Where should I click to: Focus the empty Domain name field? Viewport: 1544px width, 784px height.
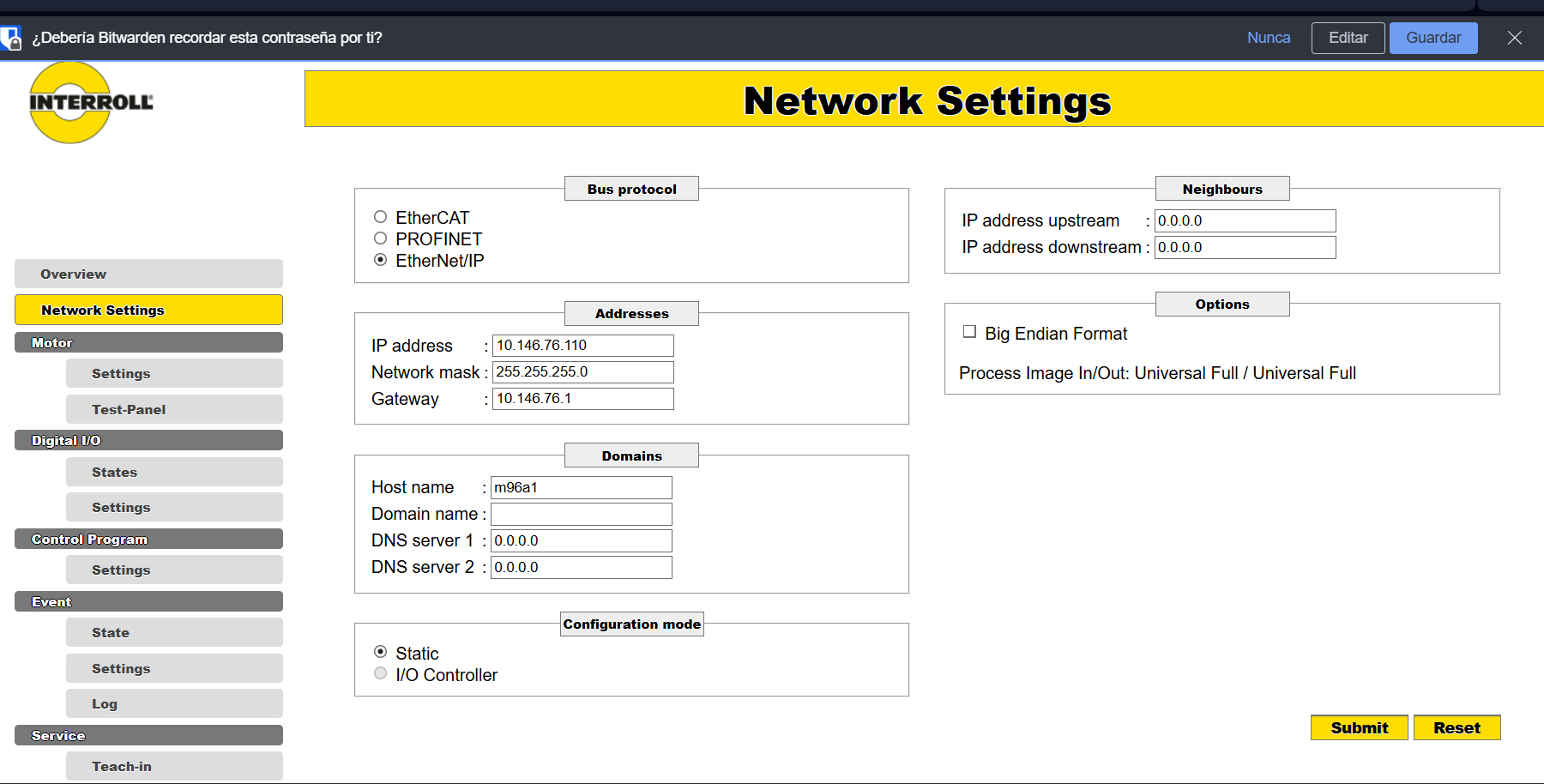click(x=582, y=514)
